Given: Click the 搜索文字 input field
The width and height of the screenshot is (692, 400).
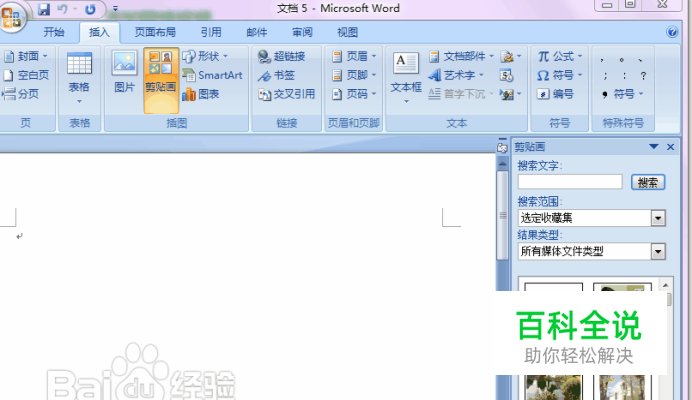Looking at the screenshot, I should pyautogui.click(x=570, y=181).
